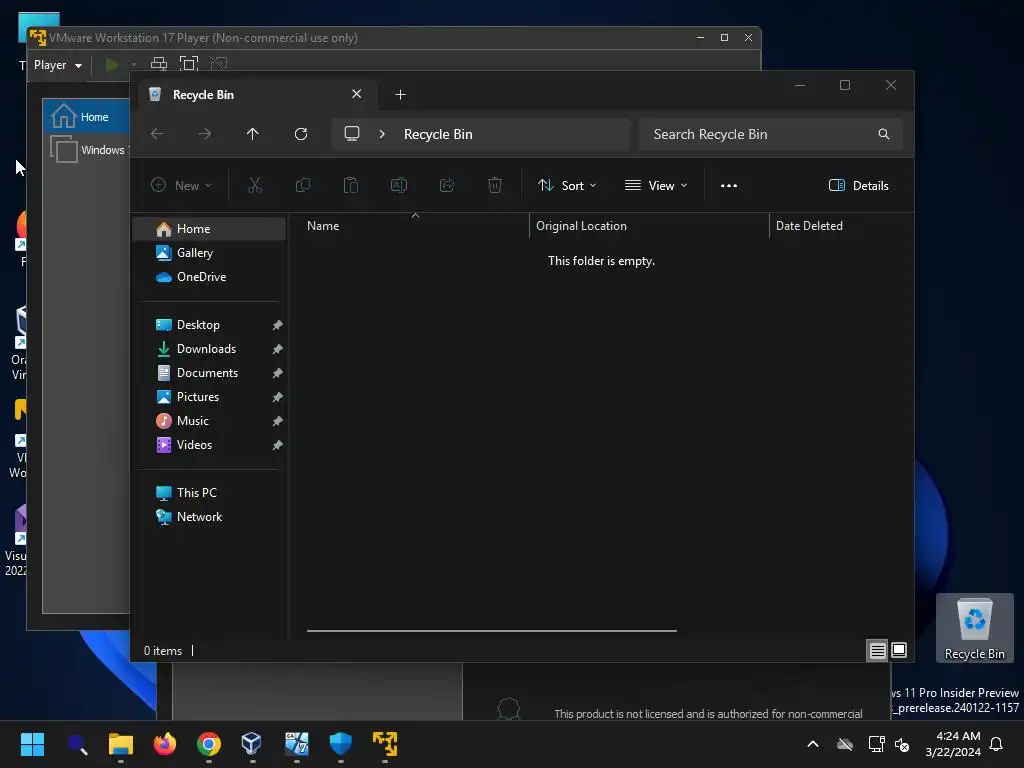The width and height of the screenshot is (1024, 768).
Task: Add a new Explorer tab
Action: click(400, 95)
